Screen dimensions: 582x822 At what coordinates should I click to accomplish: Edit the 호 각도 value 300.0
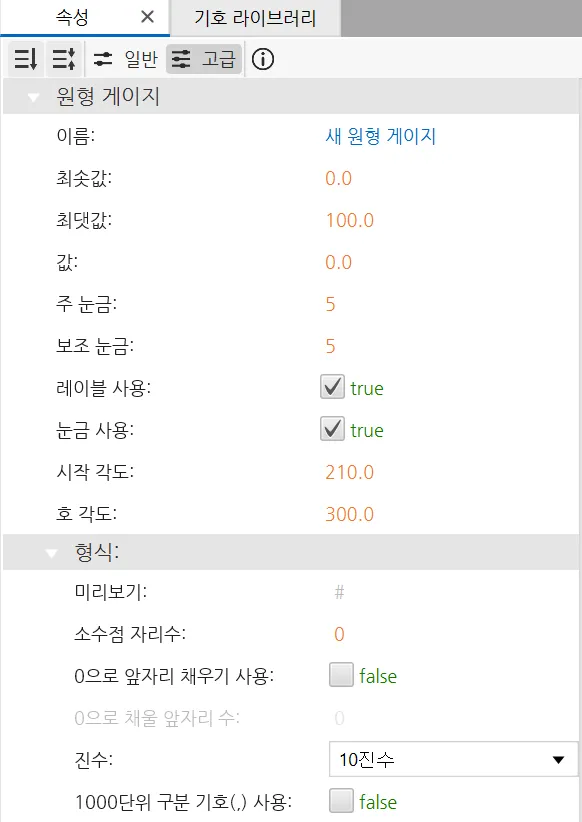coord(350,514)
